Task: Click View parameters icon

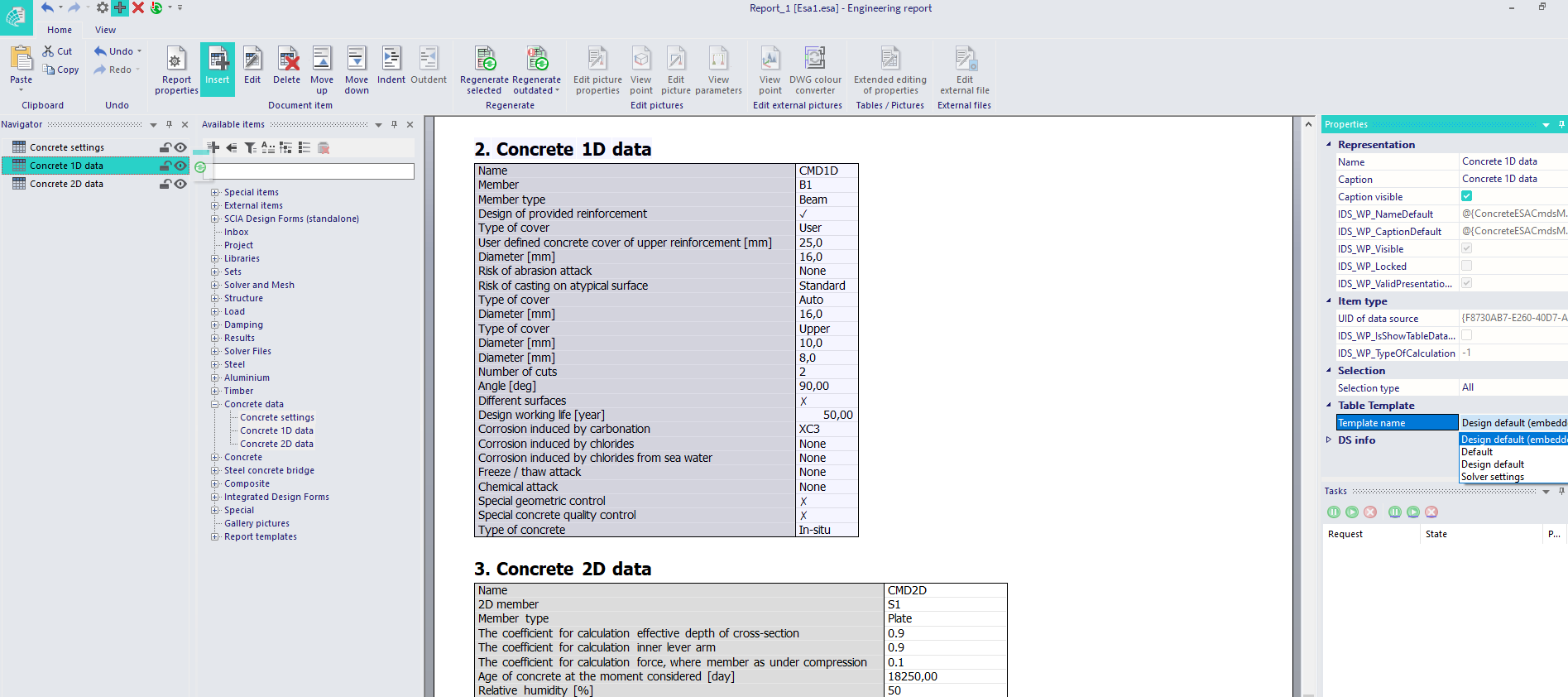Action: 719,60
